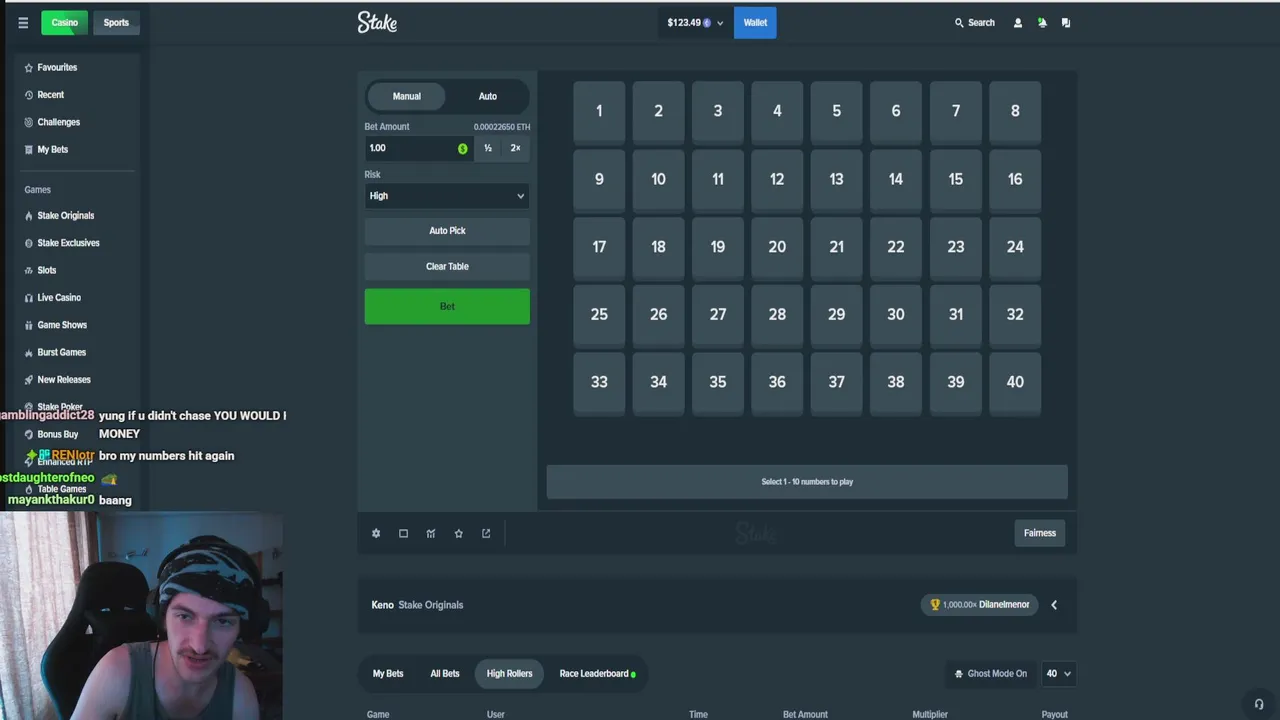This screenshot has height=720, width=1280.
Task: Click the Auto Pick button
Action: pos(447,231)
